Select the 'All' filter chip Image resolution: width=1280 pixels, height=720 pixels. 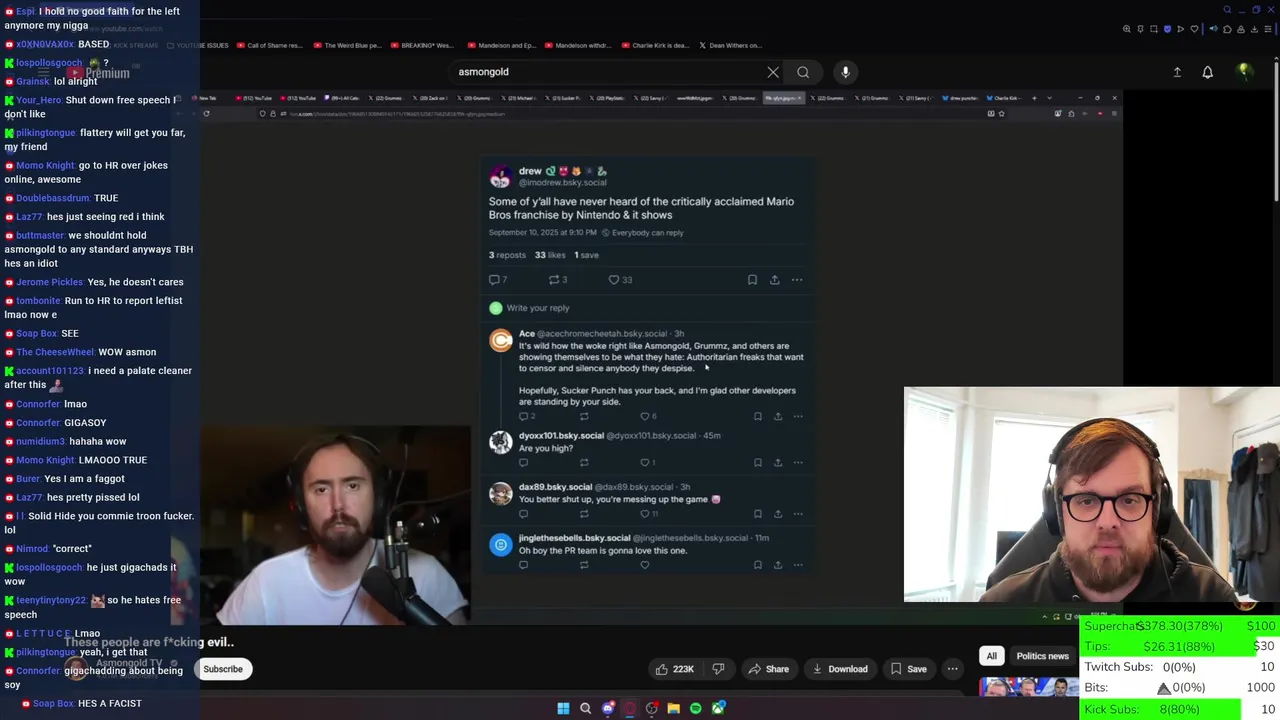(x=991, y=656)
